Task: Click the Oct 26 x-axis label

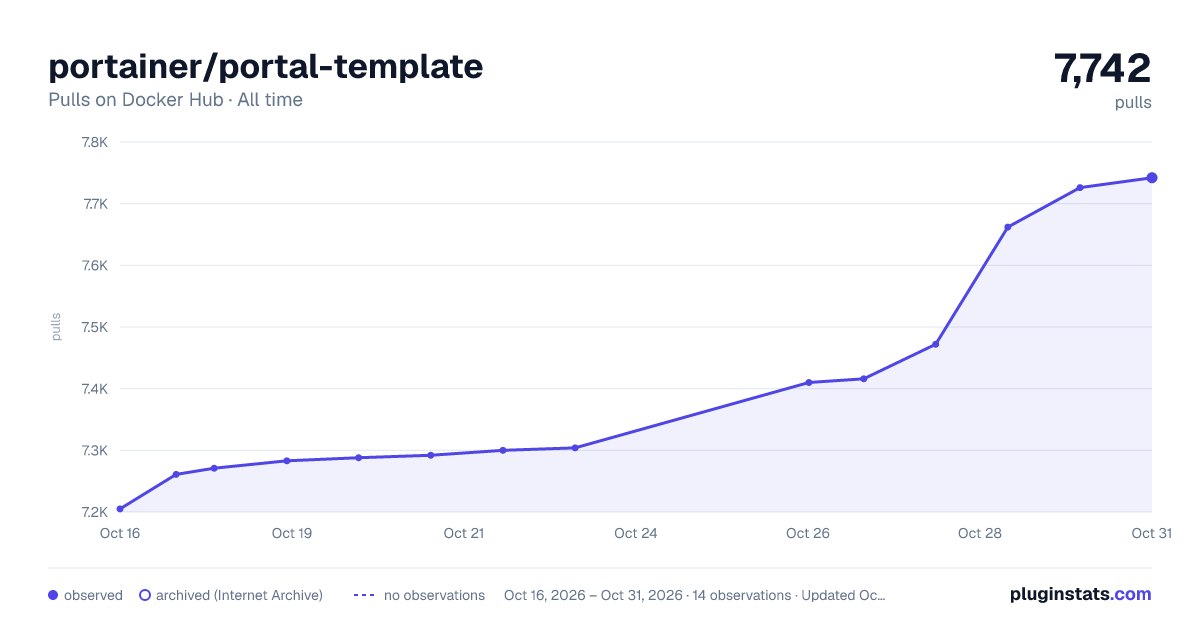Action: coord(808,533)
